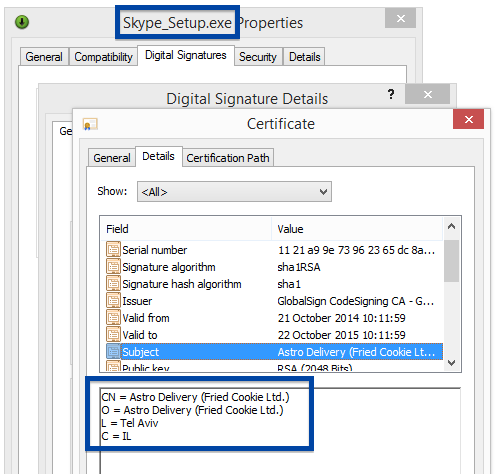
Task: Click the field list scrollbar thumb
Action: pos(452,261)
